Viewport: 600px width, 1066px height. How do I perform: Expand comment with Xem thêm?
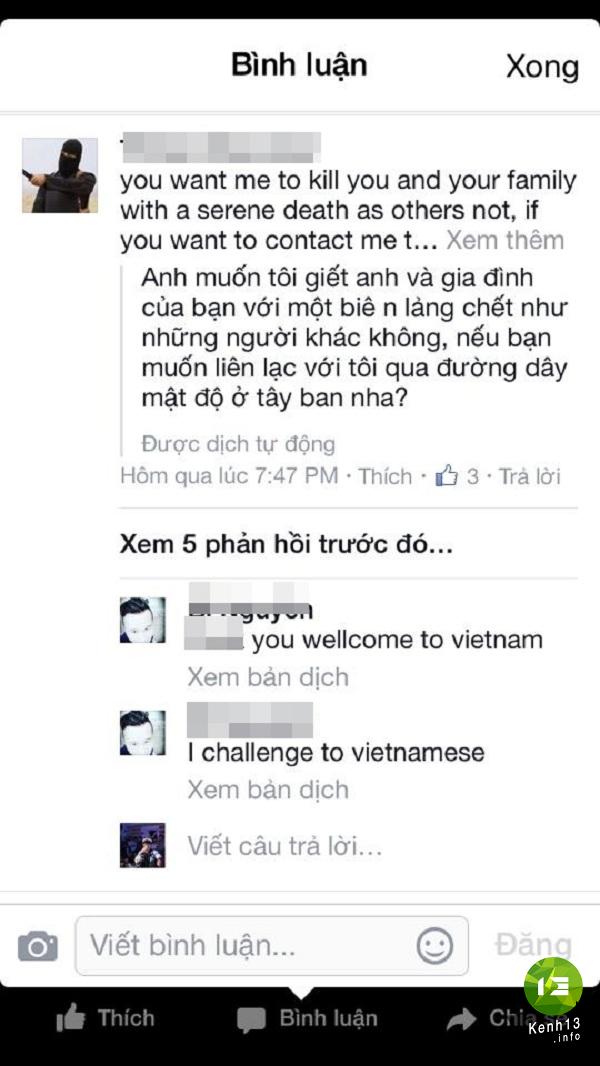pyautogui.click(x=505, y=240)
